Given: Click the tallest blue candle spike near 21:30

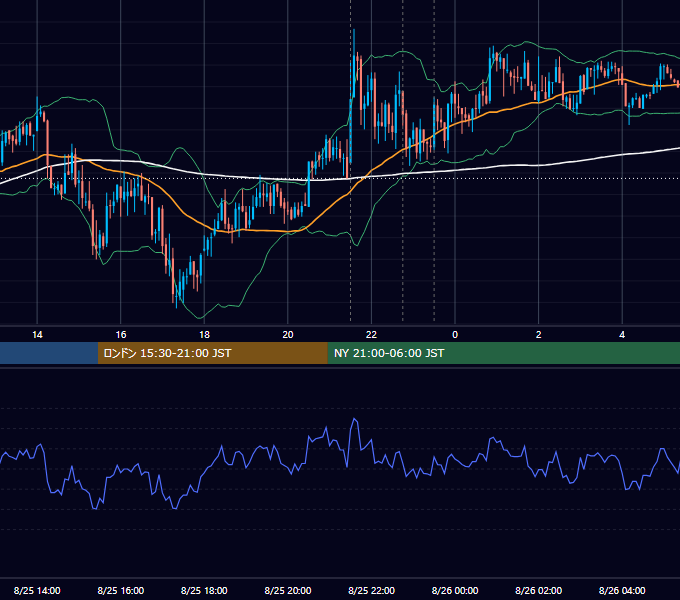Looking at the screenshot, I should (354, 64).
